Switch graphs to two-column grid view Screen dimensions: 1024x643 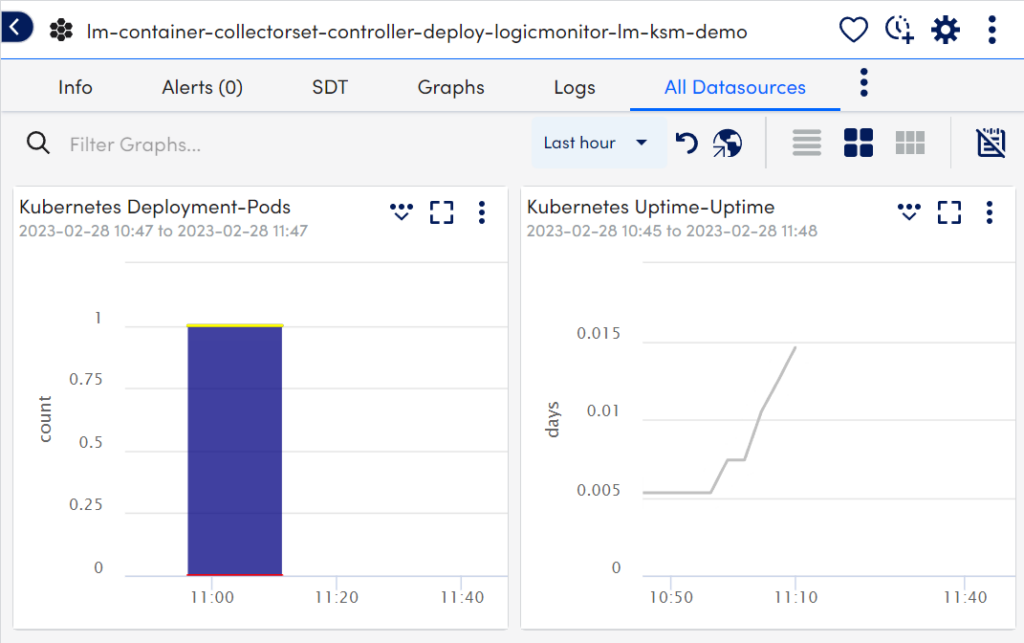click(x=858, y=143)
